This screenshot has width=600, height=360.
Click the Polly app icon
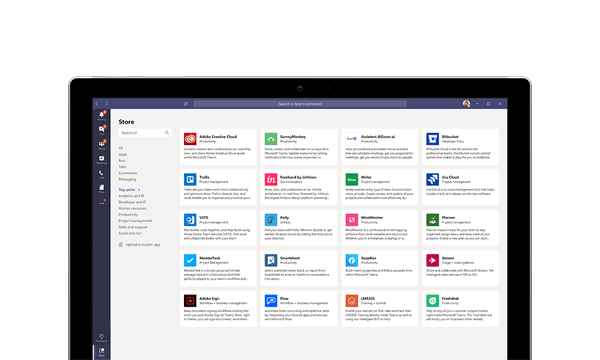[x=271, y=220]
